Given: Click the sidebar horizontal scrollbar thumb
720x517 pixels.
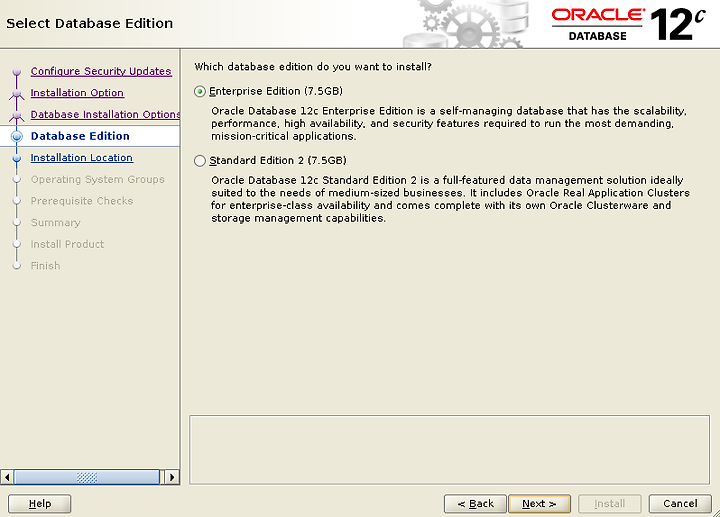Looking at the screenshot, I should [87, 477].
